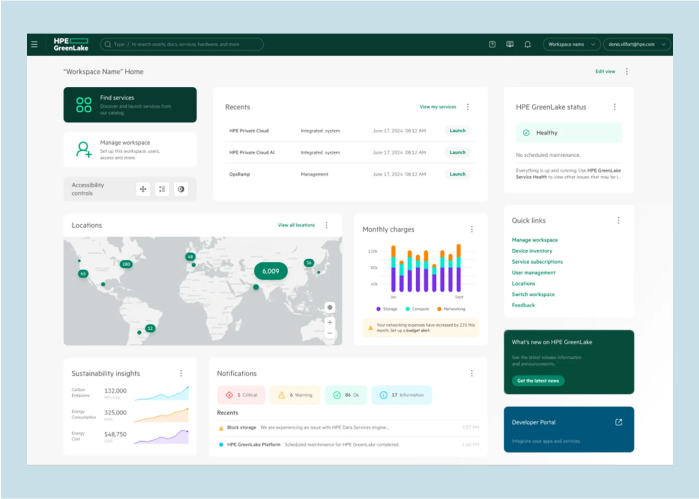Click the search magnifier icon

pyautogui.click(x=108, y=44)
